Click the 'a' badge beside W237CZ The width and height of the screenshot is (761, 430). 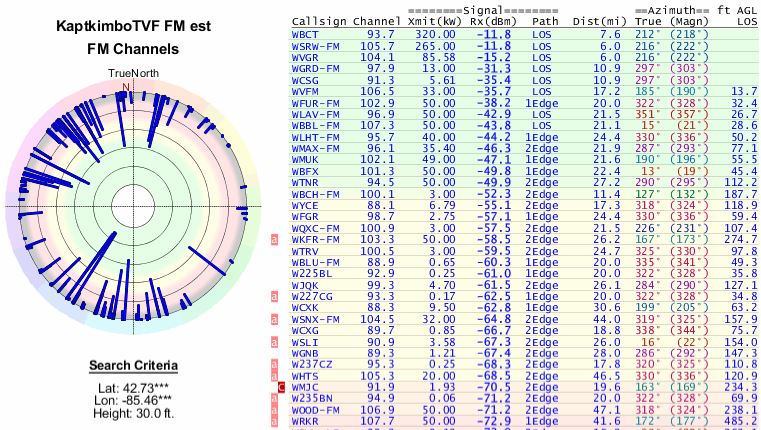274,363
